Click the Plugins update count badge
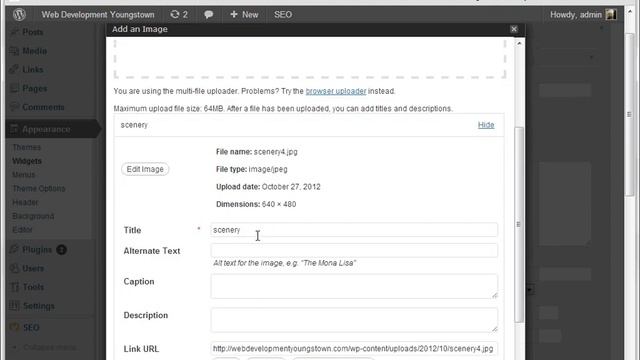The height and width of the screenshot is (360, 640). pos(61,249)
